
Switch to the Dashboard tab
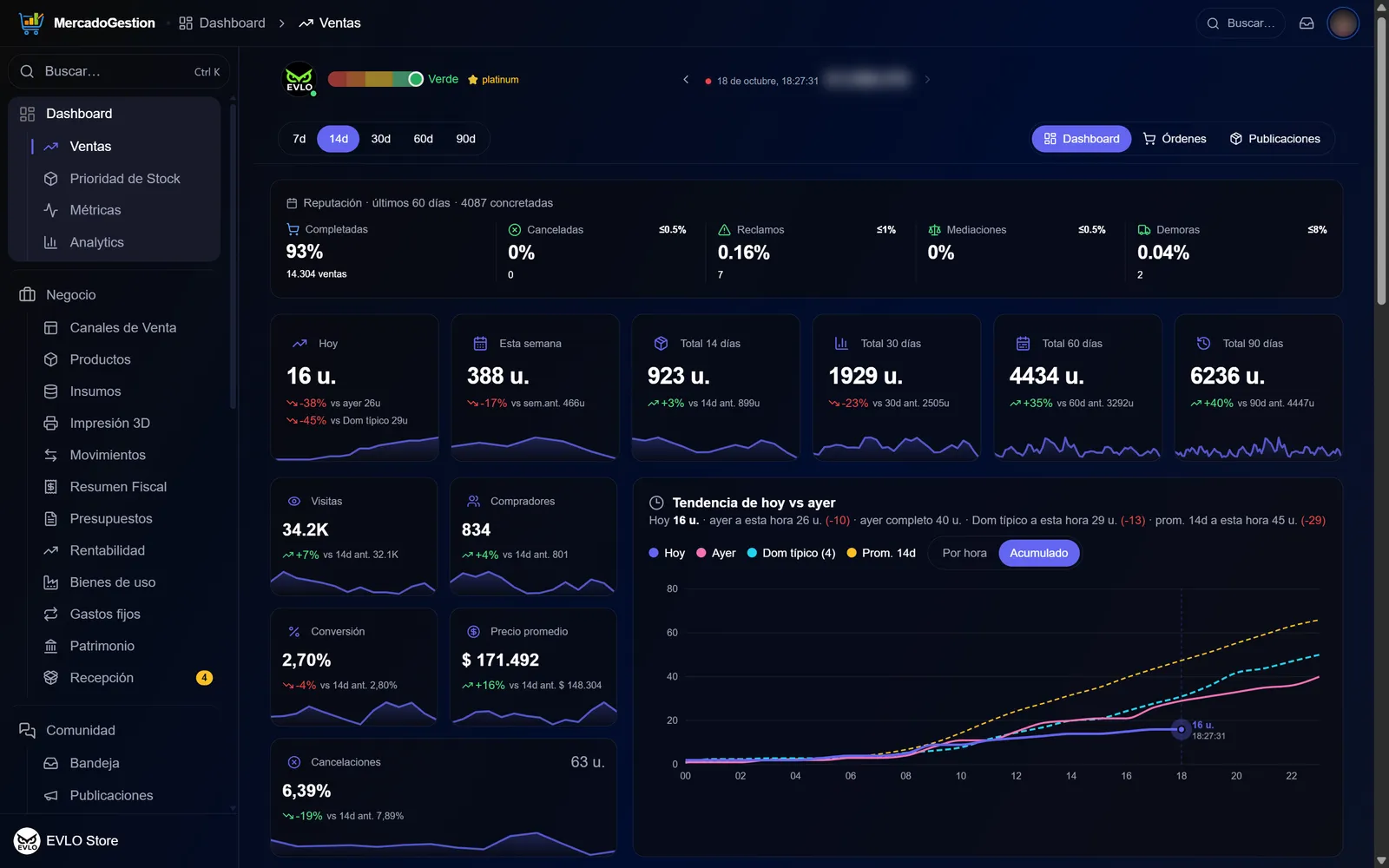coord(1082,139)
